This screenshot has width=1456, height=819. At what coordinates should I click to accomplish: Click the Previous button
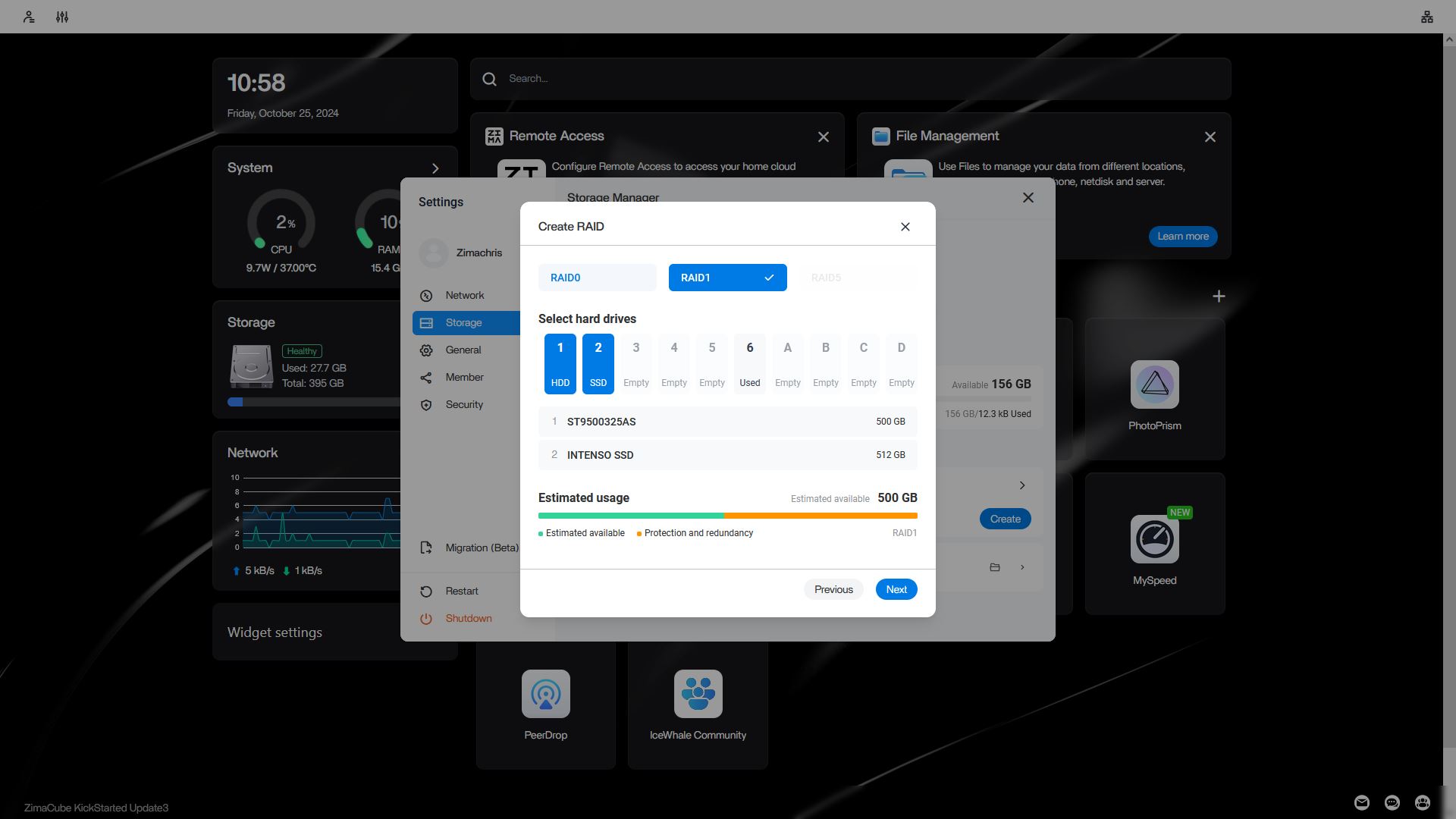[833, 589]
